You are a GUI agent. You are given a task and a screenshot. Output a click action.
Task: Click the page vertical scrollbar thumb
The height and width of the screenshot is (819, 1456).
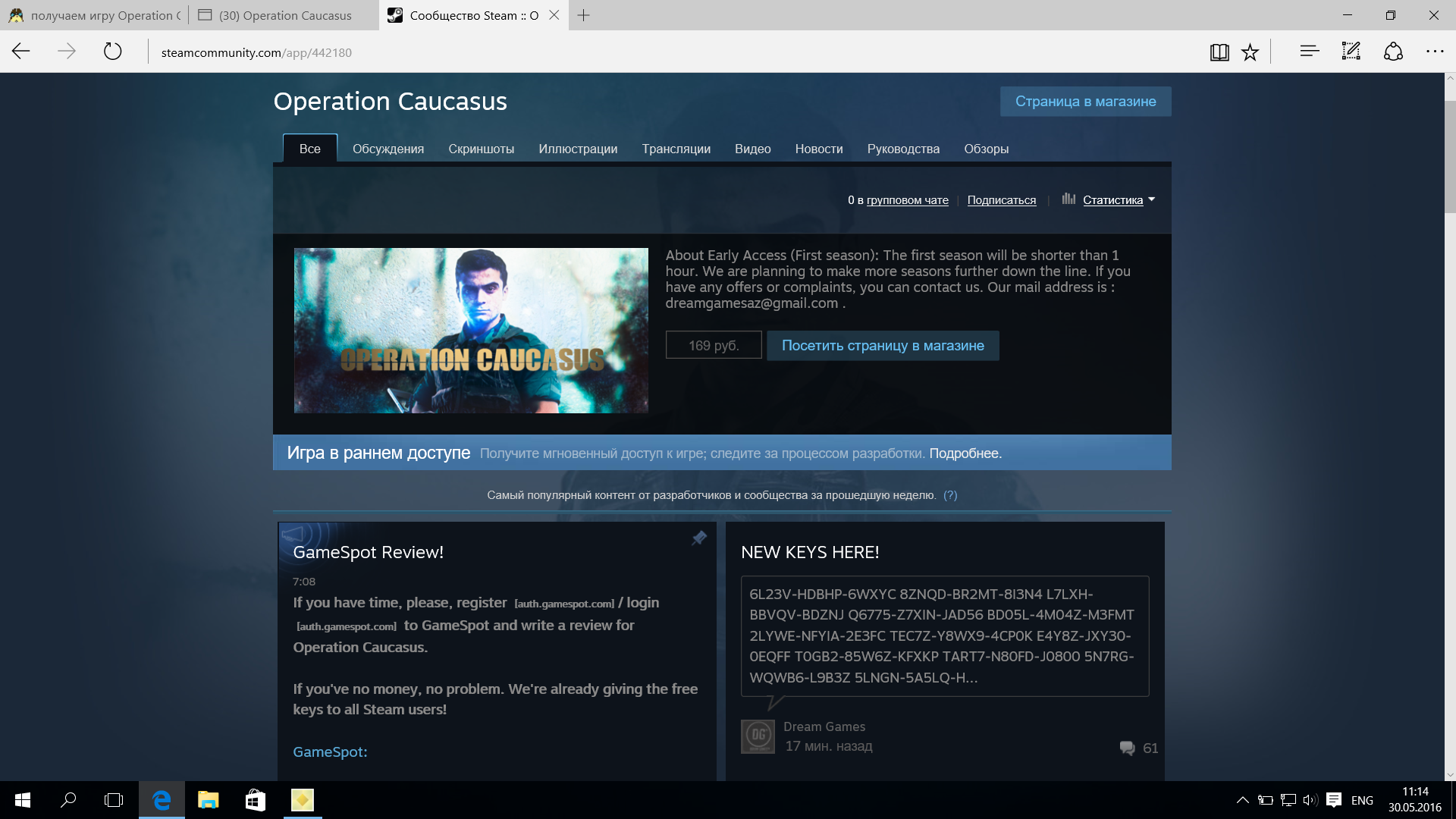click(1450, 157)
